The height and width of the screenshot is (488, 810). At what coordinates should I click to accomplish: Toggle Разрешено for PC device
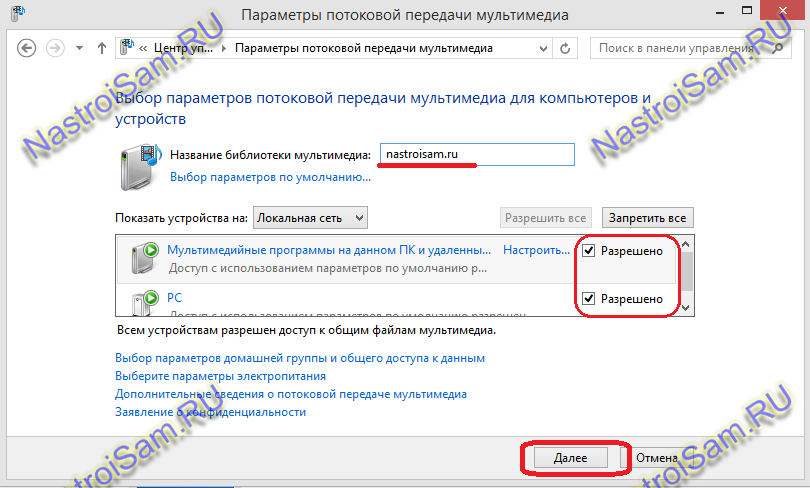click(x=588, y=298)
